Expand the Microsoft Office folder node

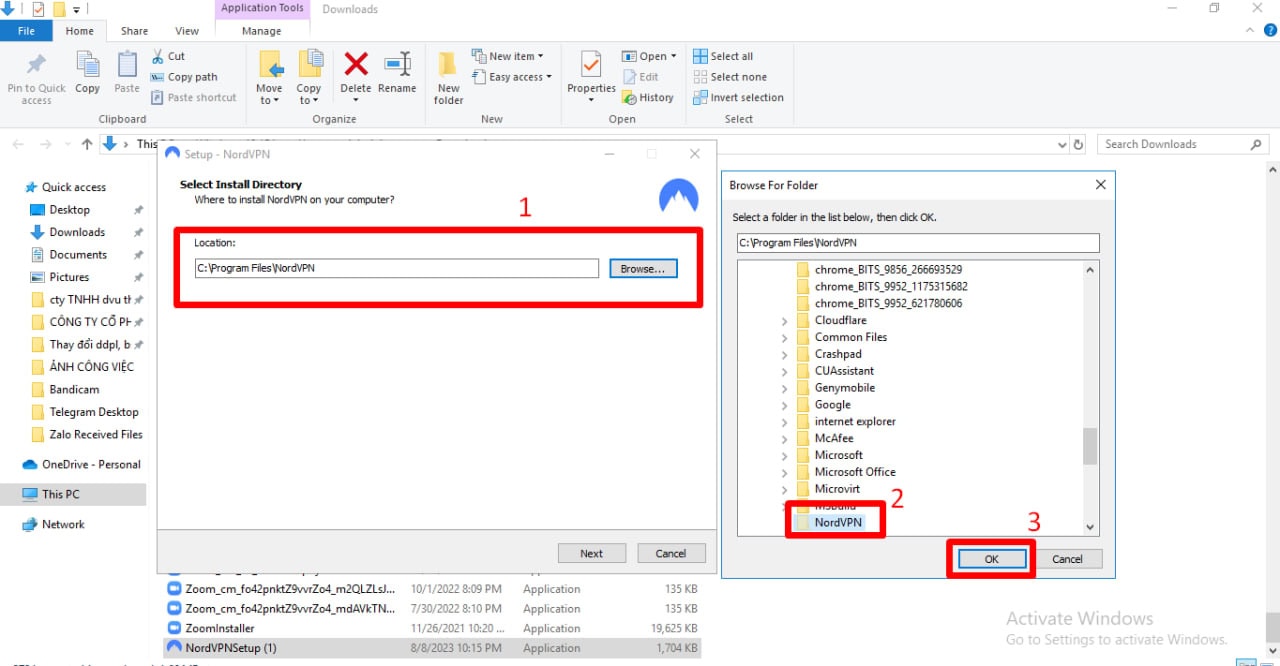point(784,472)
